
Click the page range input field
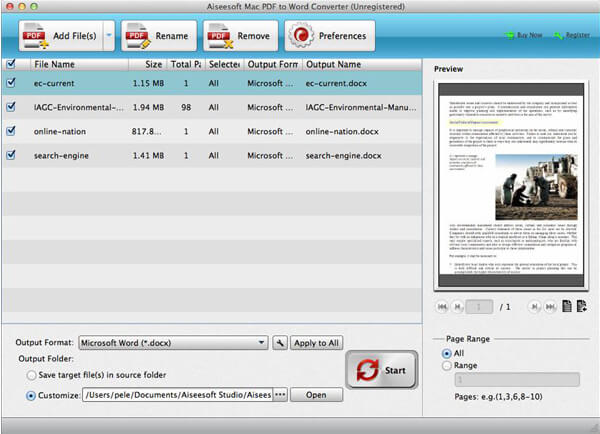[517, 380]
